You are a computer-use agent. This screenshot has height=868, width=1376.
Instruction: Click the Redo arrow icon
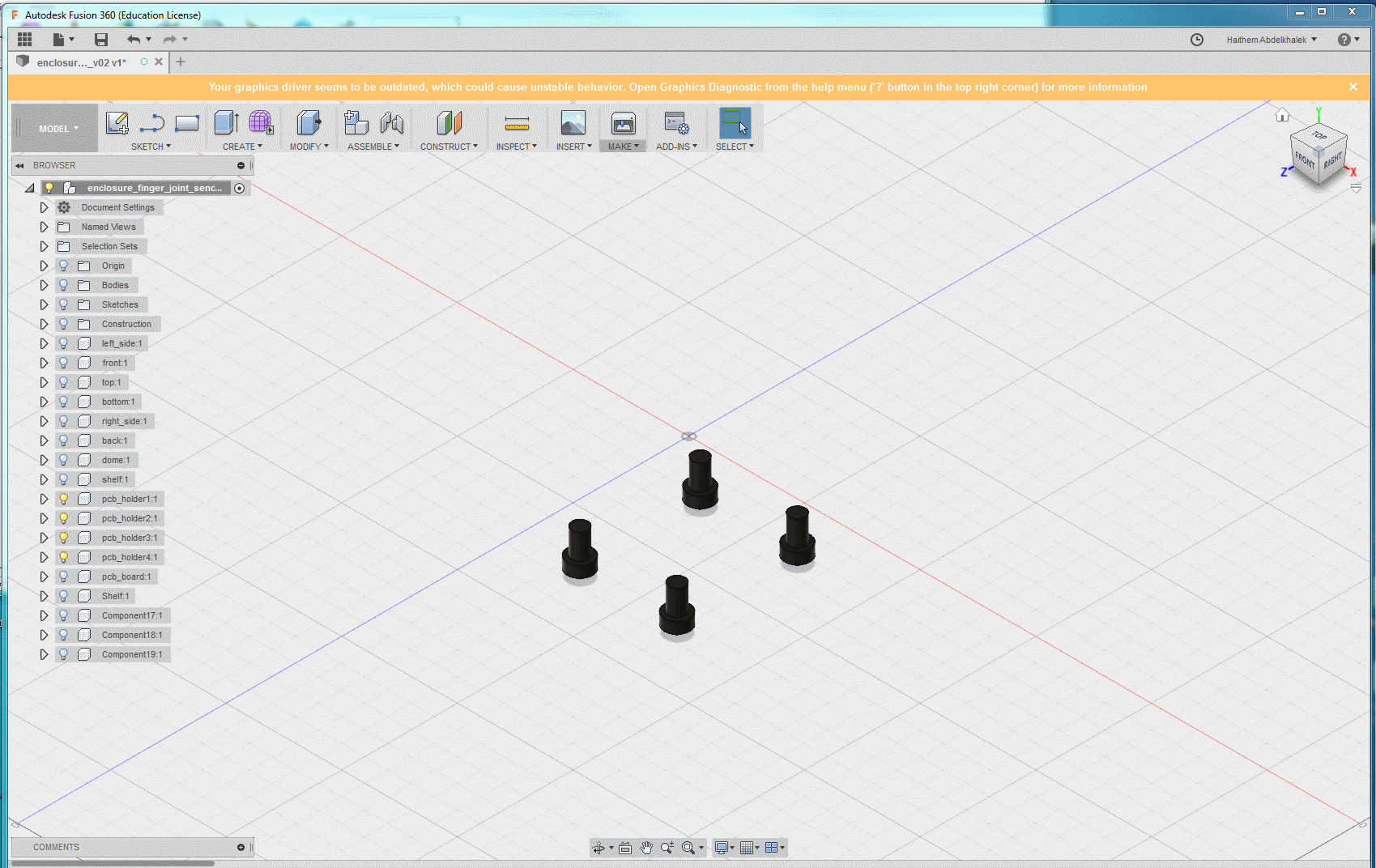(169, 39)
